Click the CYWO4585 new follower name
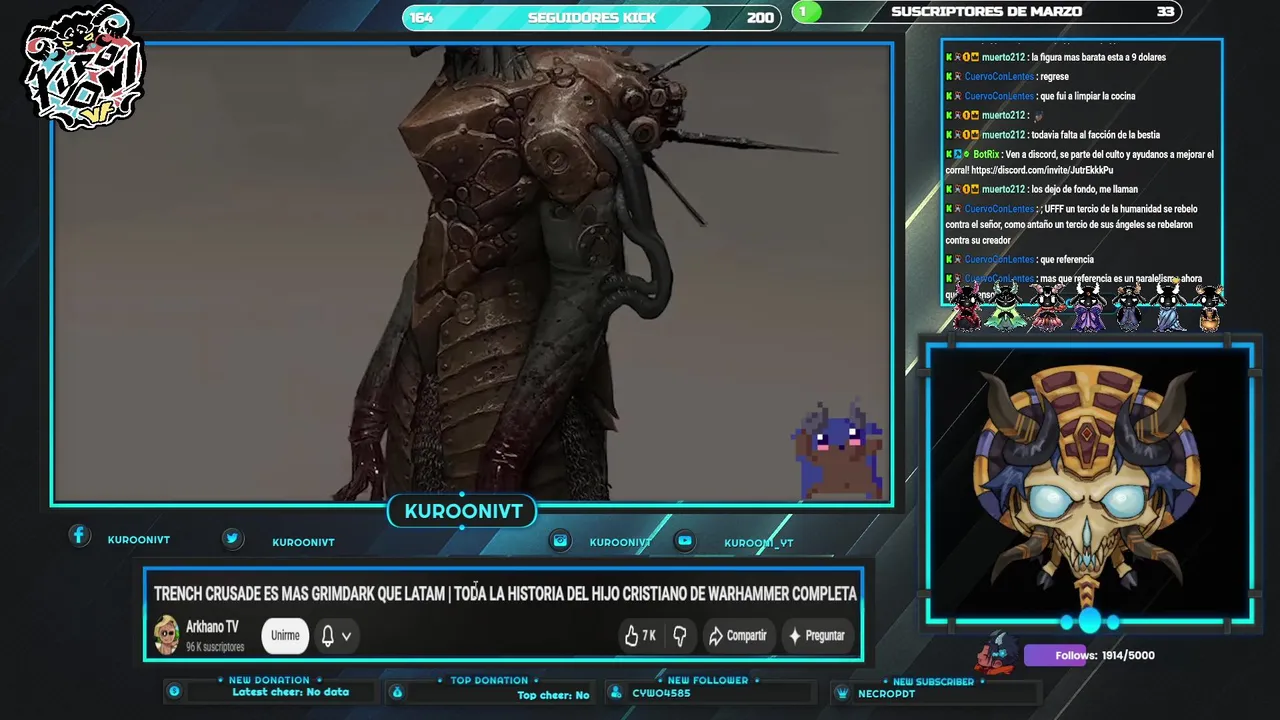This screenshot has height=720, width=1280. [661, 693]
